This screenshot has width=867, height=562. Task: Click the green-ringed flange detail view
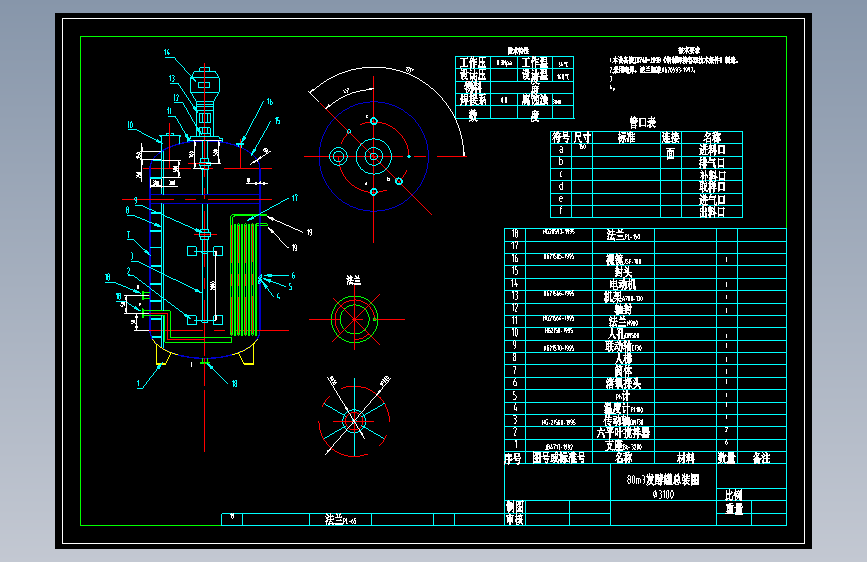click(x=354, y=319)
